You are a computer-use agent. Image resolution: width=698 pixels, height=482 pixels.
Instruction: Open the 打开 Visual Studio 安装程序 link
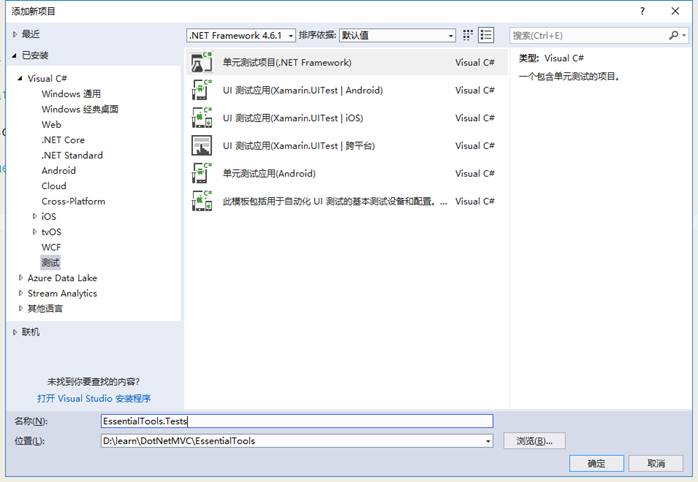coord(94,398)
